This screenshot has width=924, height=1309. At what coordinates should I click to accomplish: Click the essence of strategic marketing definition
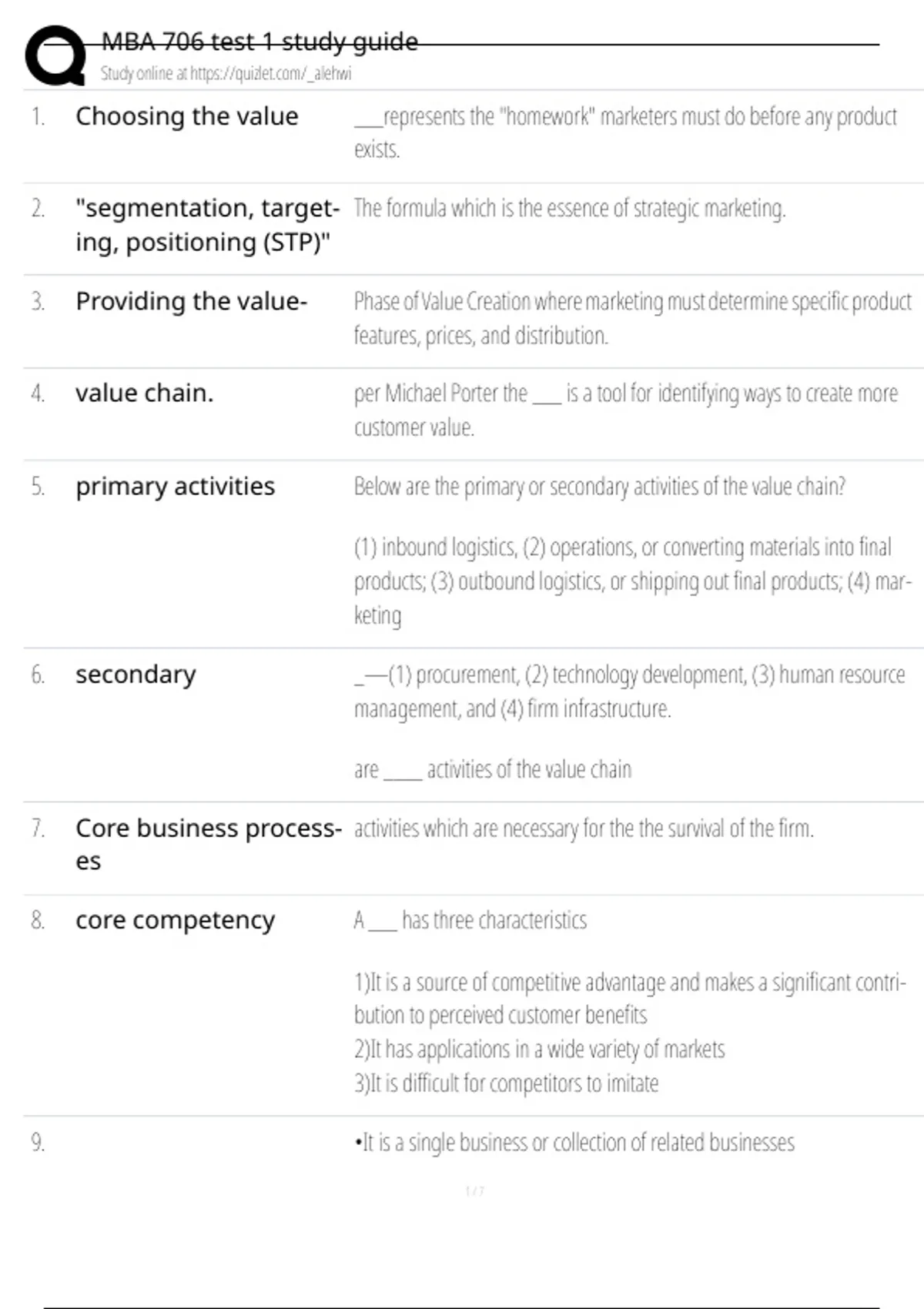click(569, 209)
